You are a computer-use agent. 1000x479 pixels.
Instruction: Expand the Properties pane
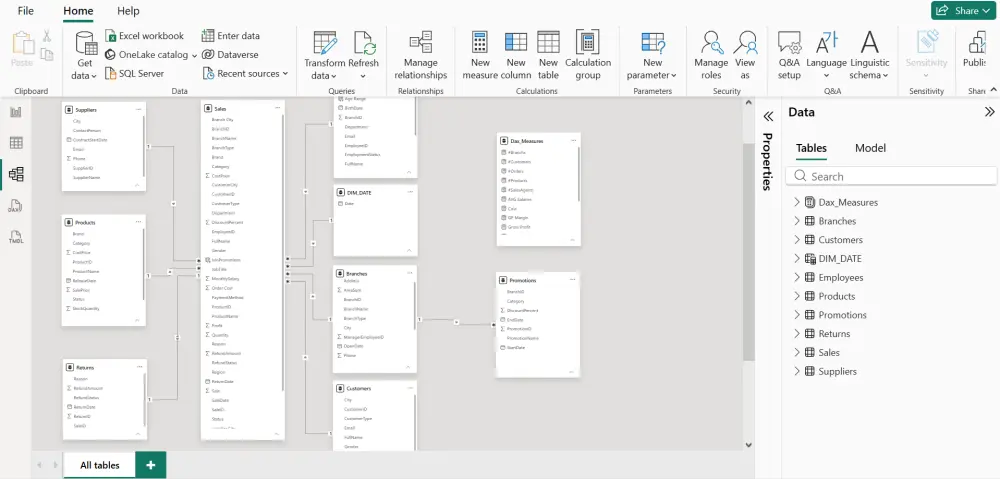coord(768,116)
